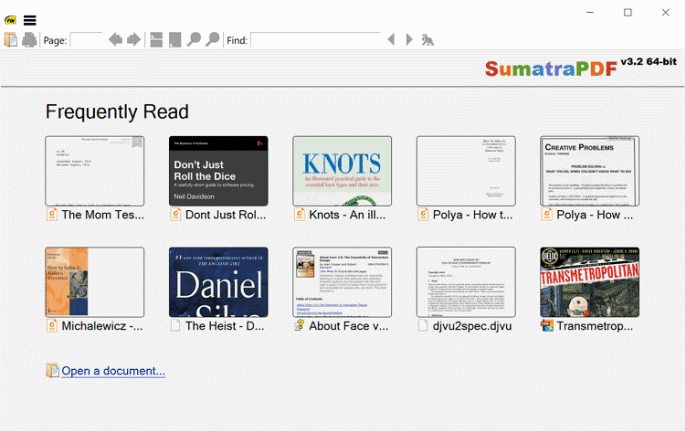This screenshot has width=685, height=431.
Task: Click 'Polya - How ...' file name
Action: tap(595, 215)
